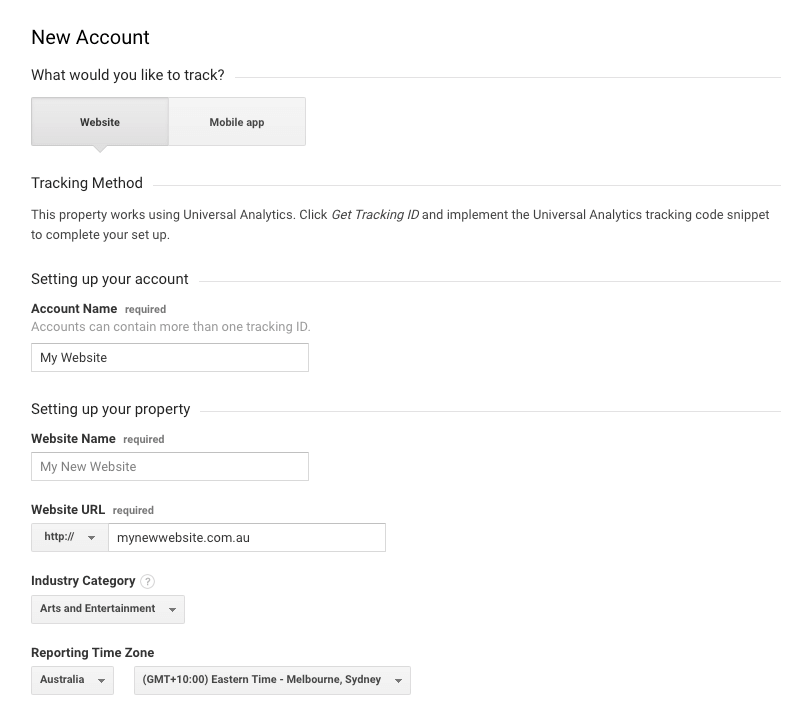Expand the "Arts and Entertainment" industry list
The width and height of the screenshot is (809, 709).
(107, 609)
